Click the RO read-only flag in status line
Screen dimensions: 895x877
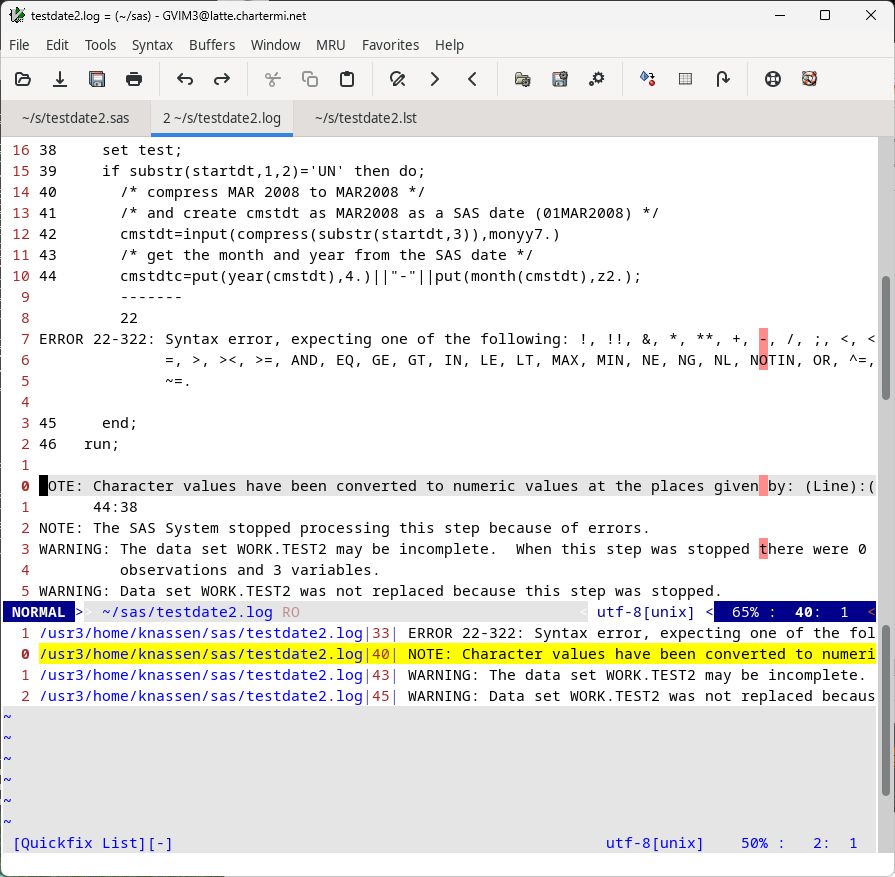pyautogui.click(x=291, y=612)
